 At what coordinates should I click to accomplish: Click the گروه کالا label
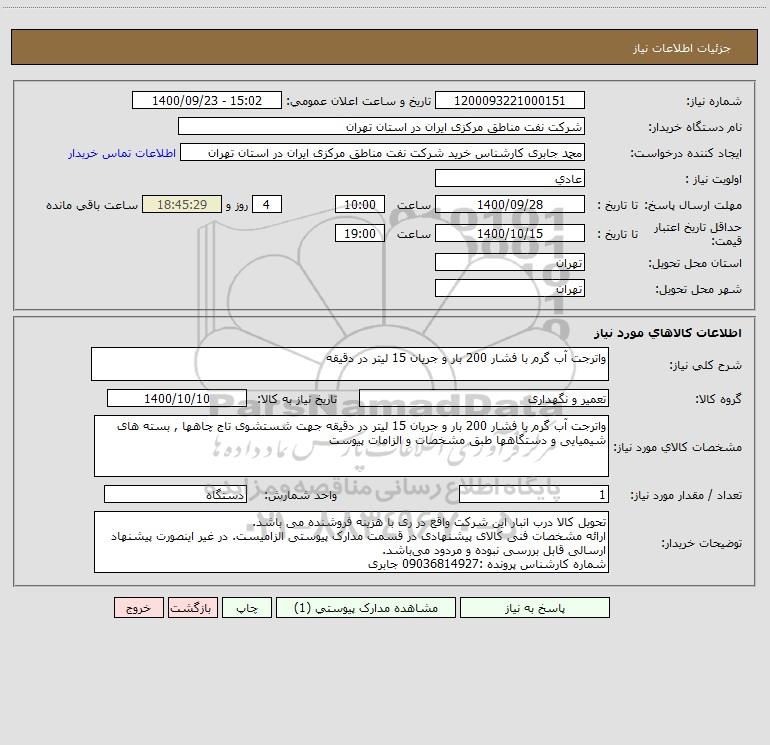[x=718, y=399]
